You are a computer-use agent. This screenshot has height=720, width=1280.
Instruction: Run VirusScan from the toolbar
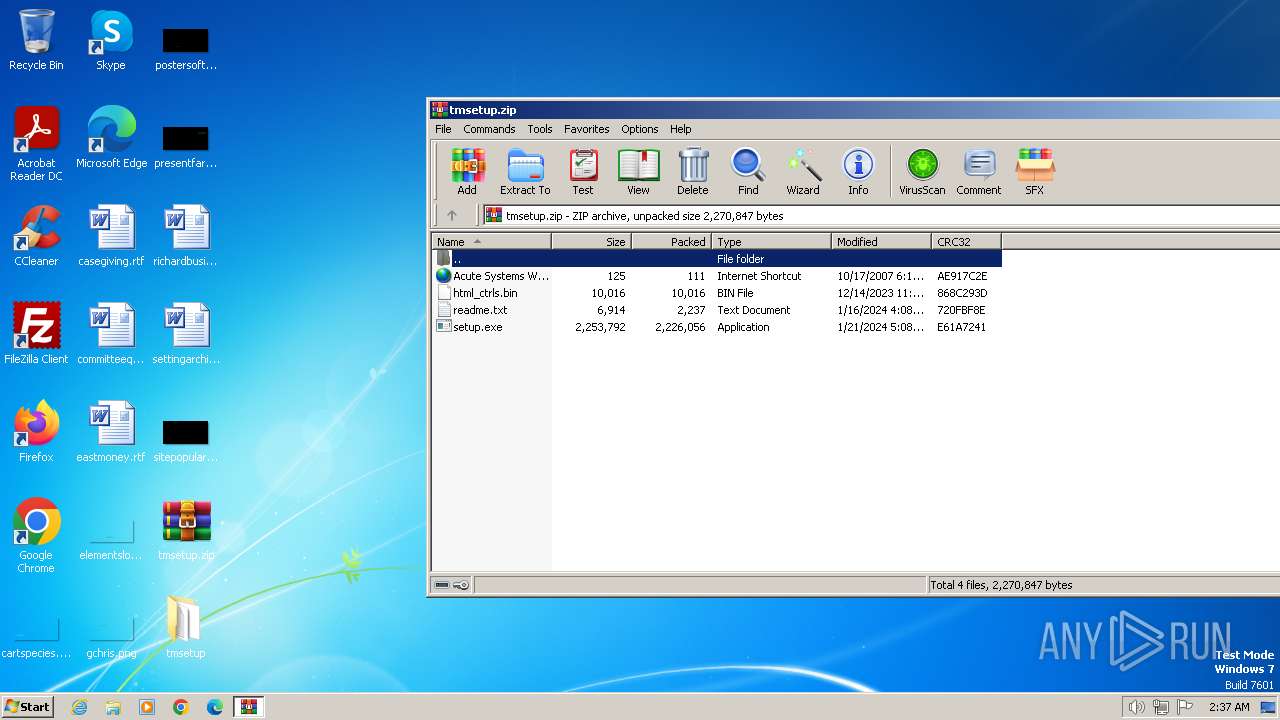(922, 172)
